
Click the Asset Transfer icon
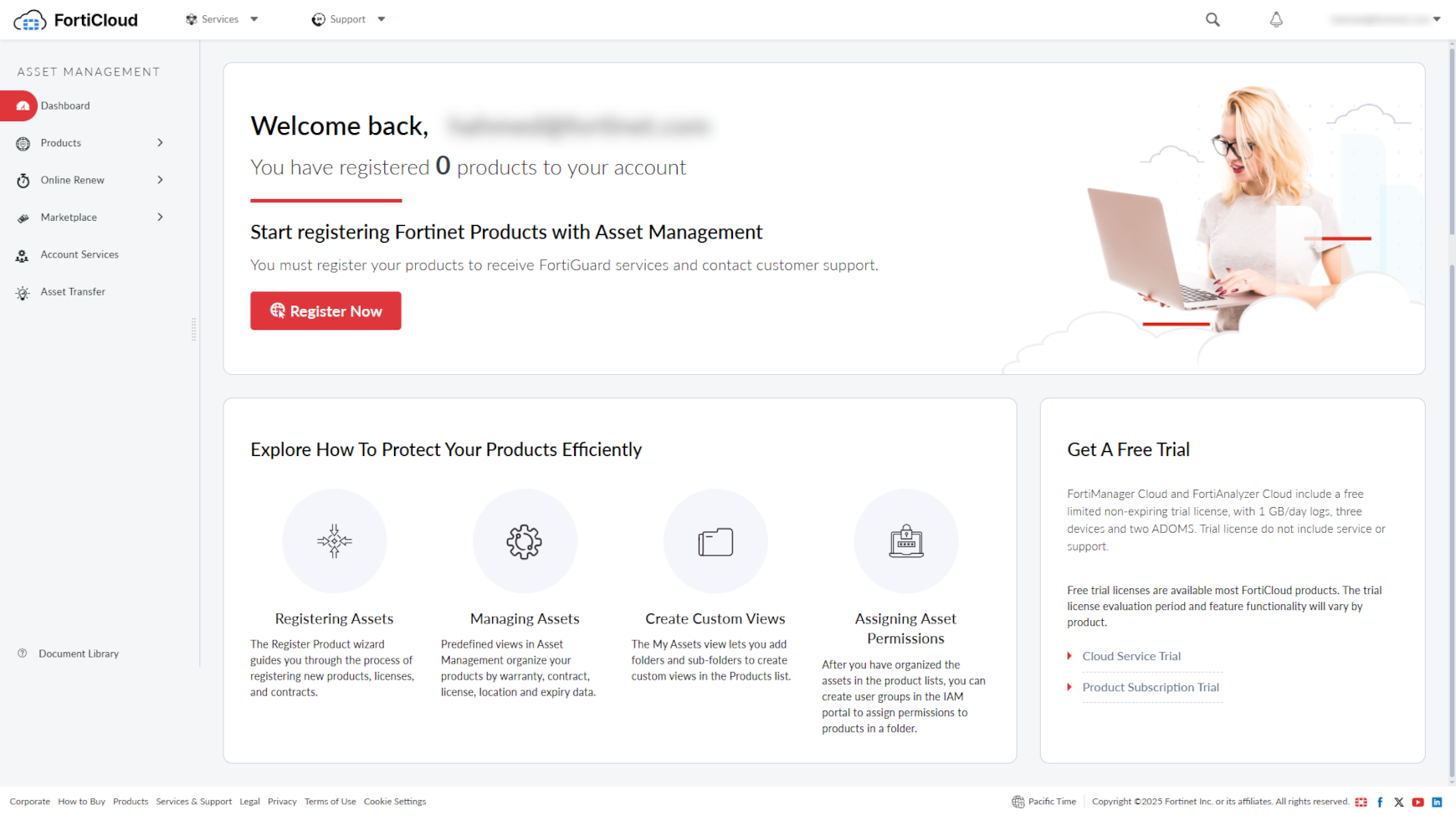click(x=23, y=293)
